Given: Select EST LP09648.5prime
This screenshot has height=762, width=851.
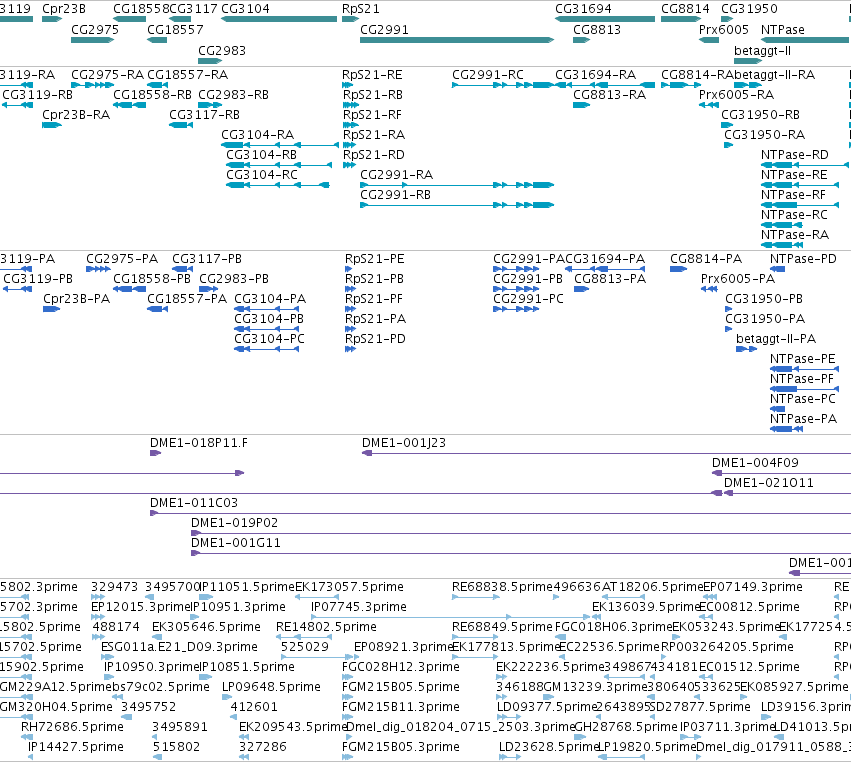Looking at the screenshot, I should (227, 697).
